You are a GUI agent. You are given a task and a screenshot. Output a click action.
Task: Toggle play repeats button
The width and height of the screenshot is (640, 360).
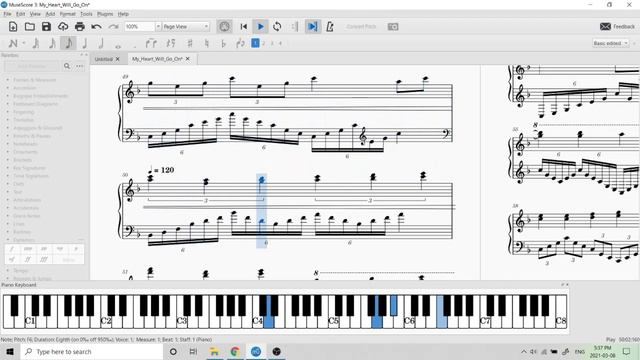click(294, 27)
